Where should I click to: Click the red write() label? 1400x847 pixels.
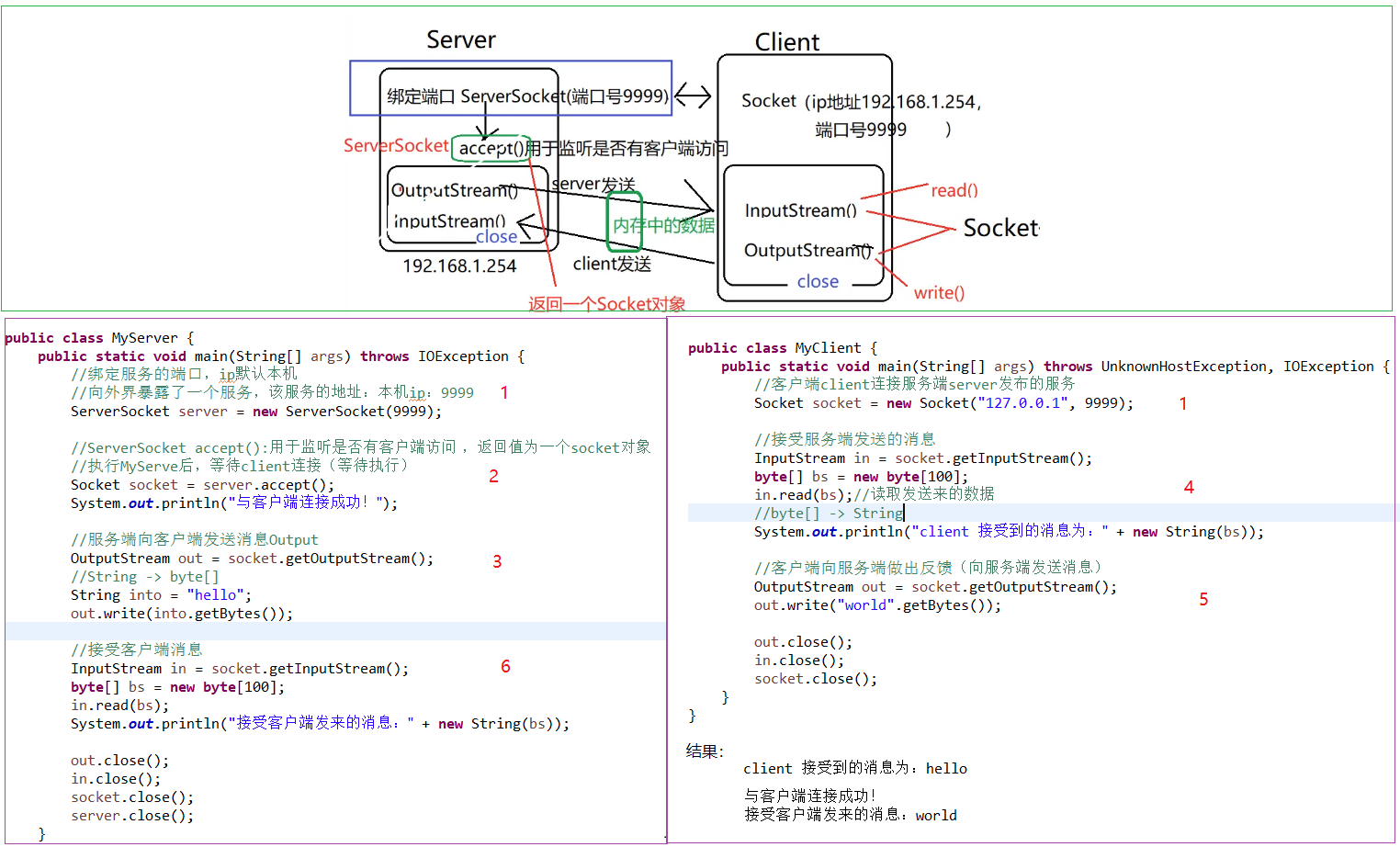[939, 292]
